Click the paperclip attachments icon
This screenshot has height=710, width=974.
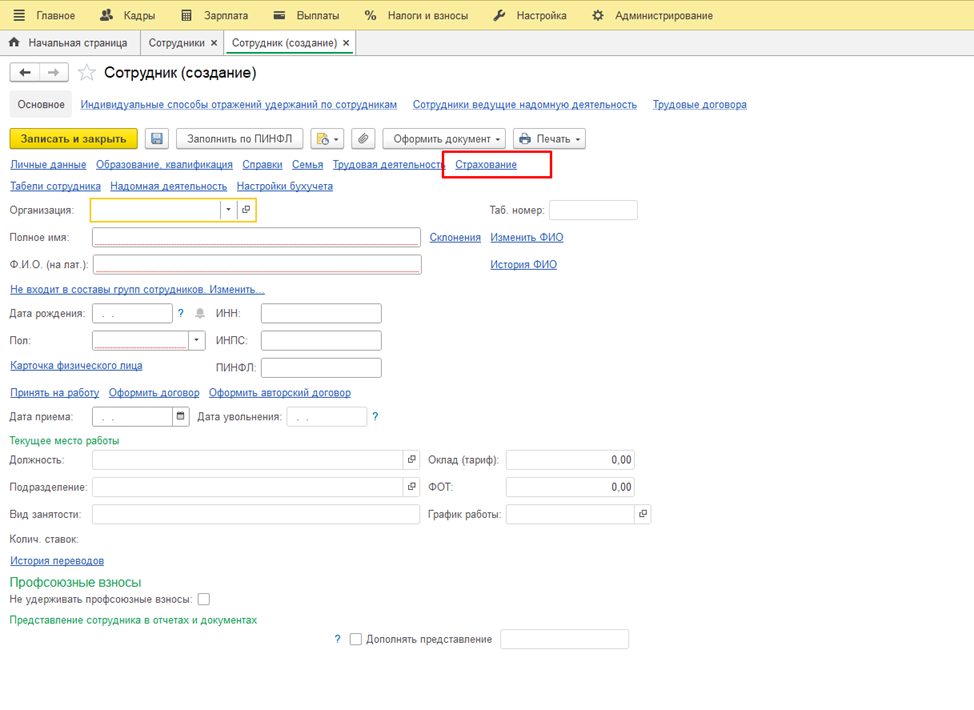coord(363,139)
